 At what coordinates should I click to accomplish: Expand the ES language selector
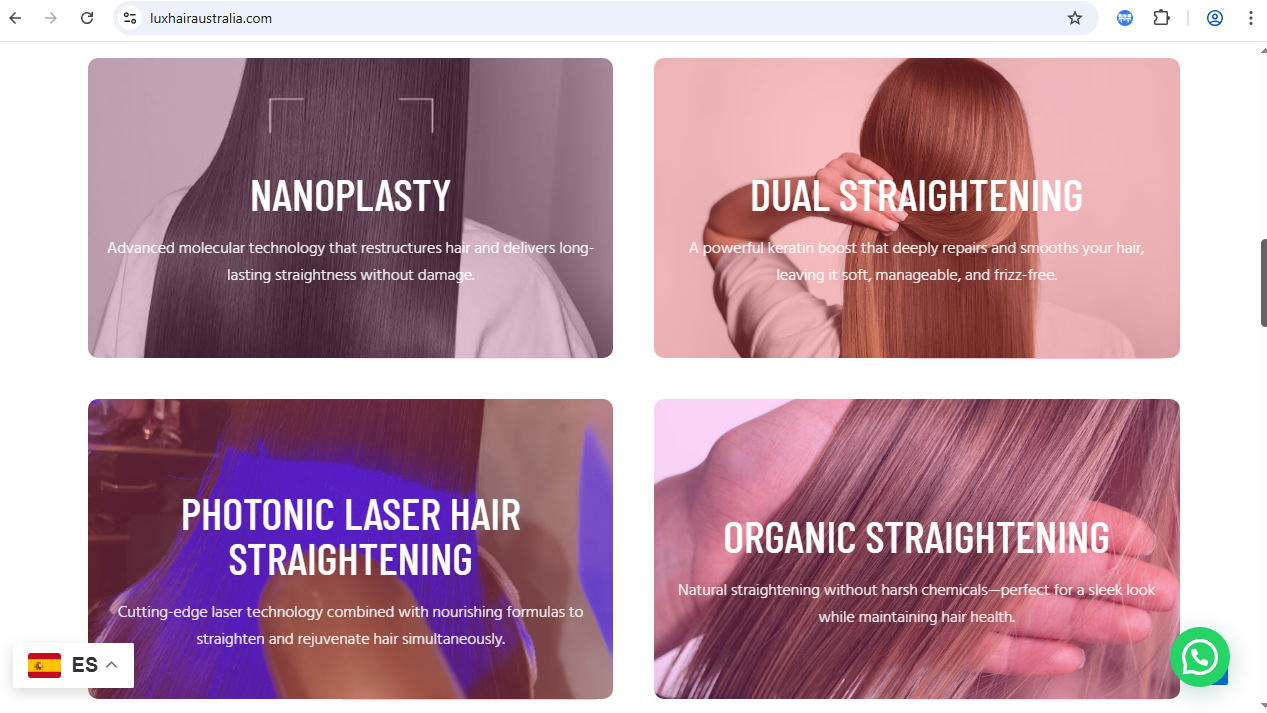coord(73,665)
